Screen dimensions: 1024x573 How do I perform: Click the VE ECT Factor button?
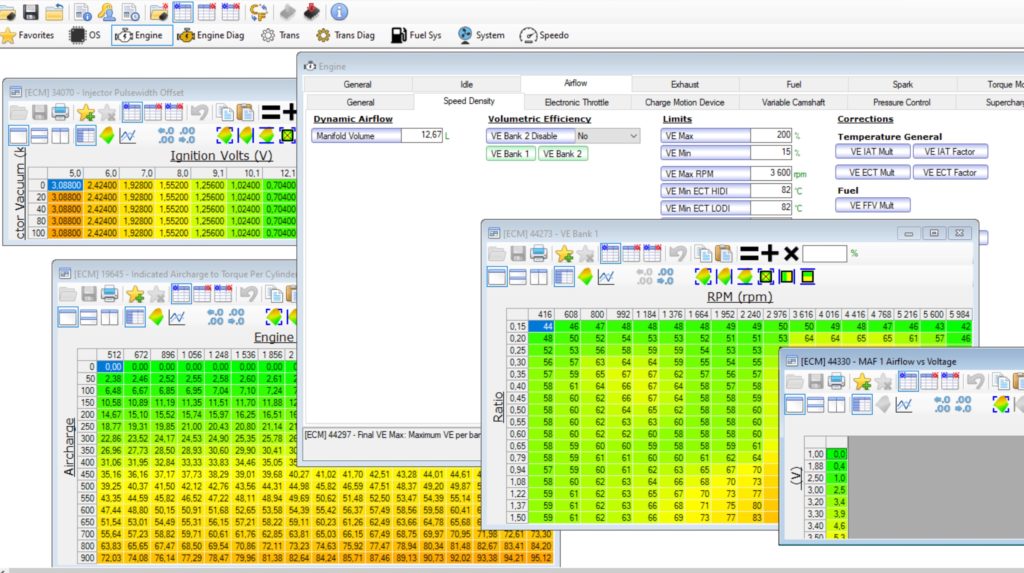tap(949, 173)
